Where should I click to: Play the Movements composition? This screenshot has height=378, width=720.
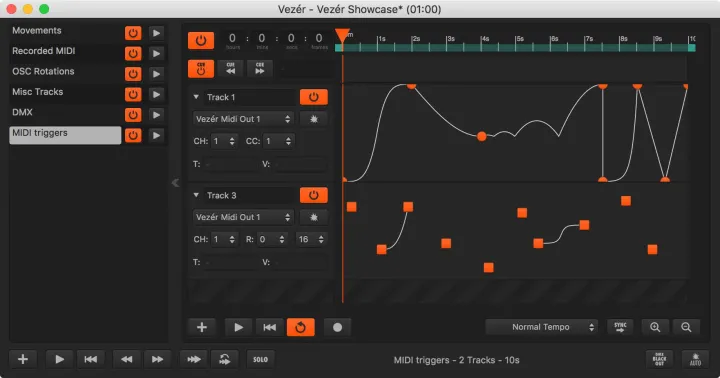point(157,33)
